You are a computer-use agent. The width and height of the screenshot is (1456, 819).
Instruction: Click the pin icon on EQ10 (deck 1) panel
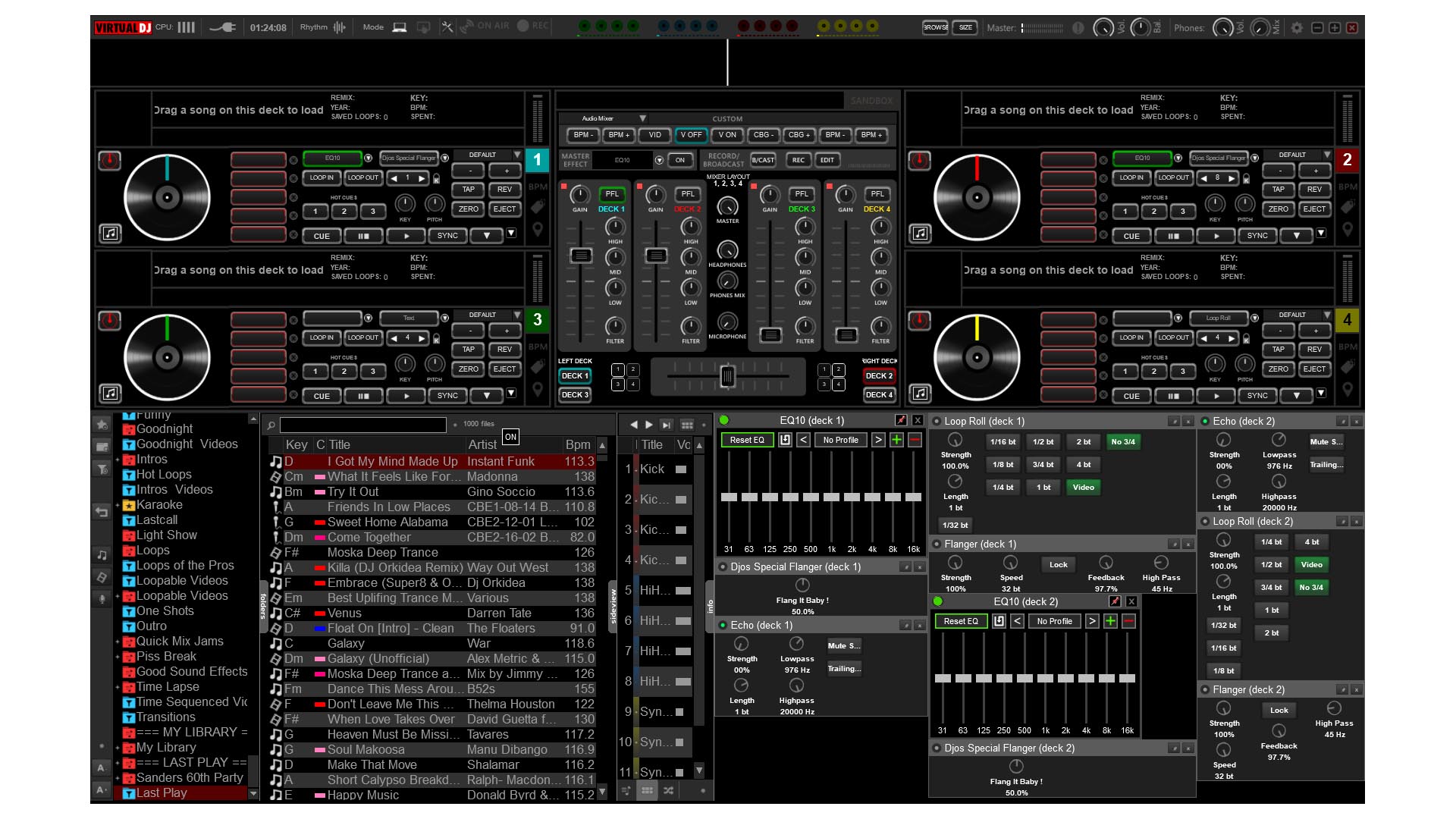coord(901,420)
